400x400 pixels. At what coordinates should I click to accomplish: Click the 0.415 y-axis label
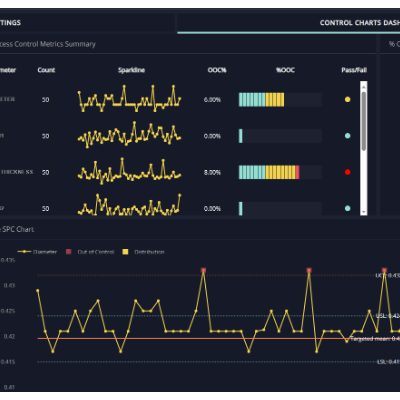click(x=8, y=362)
